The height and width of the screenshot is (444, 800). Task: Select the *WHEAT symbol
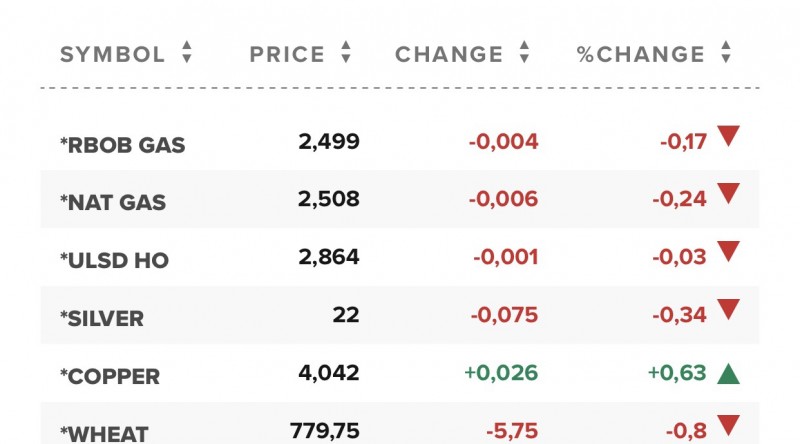[x=104, y=434]
